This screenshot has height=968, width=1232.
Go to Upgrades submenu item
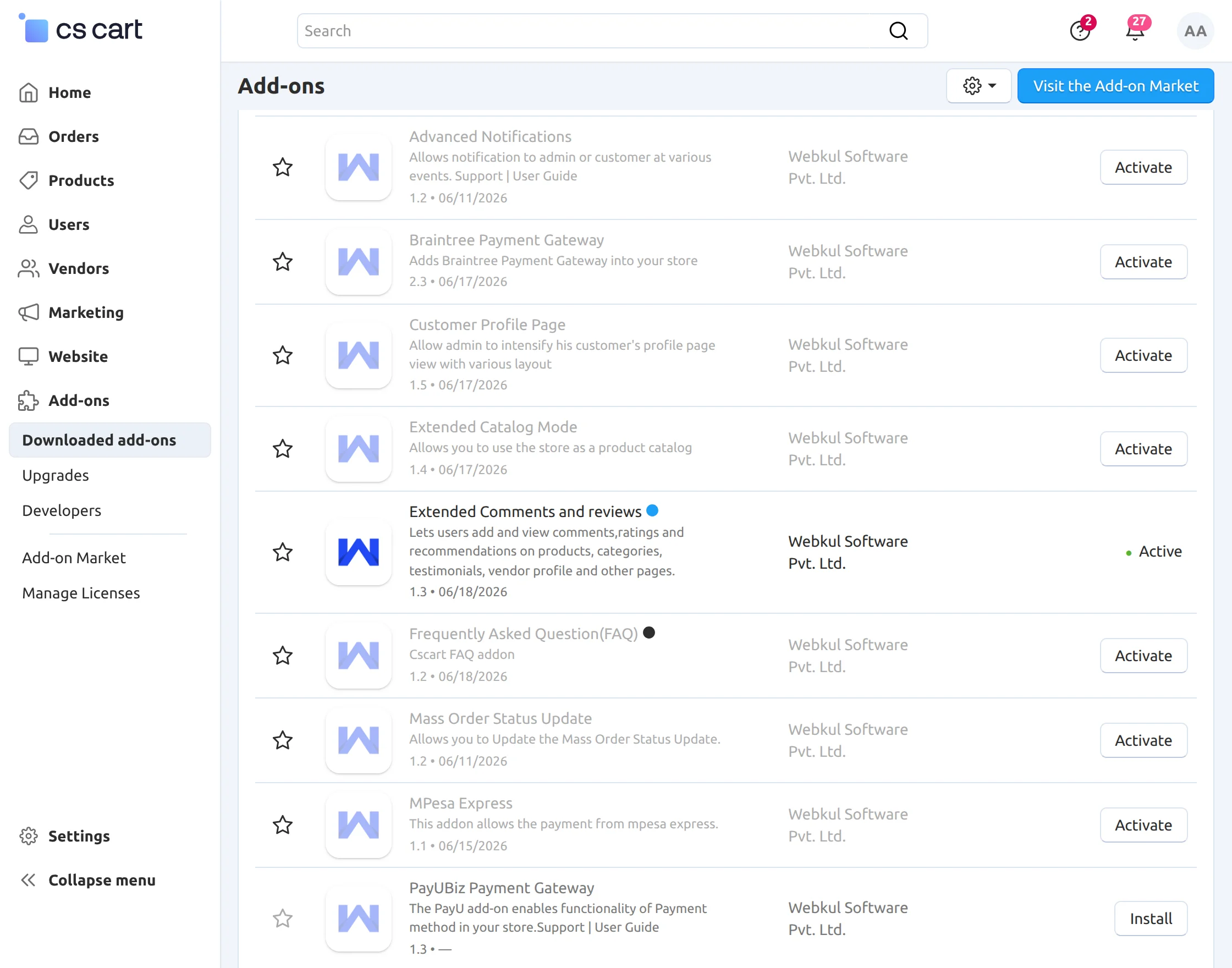(x=56, y=475)
